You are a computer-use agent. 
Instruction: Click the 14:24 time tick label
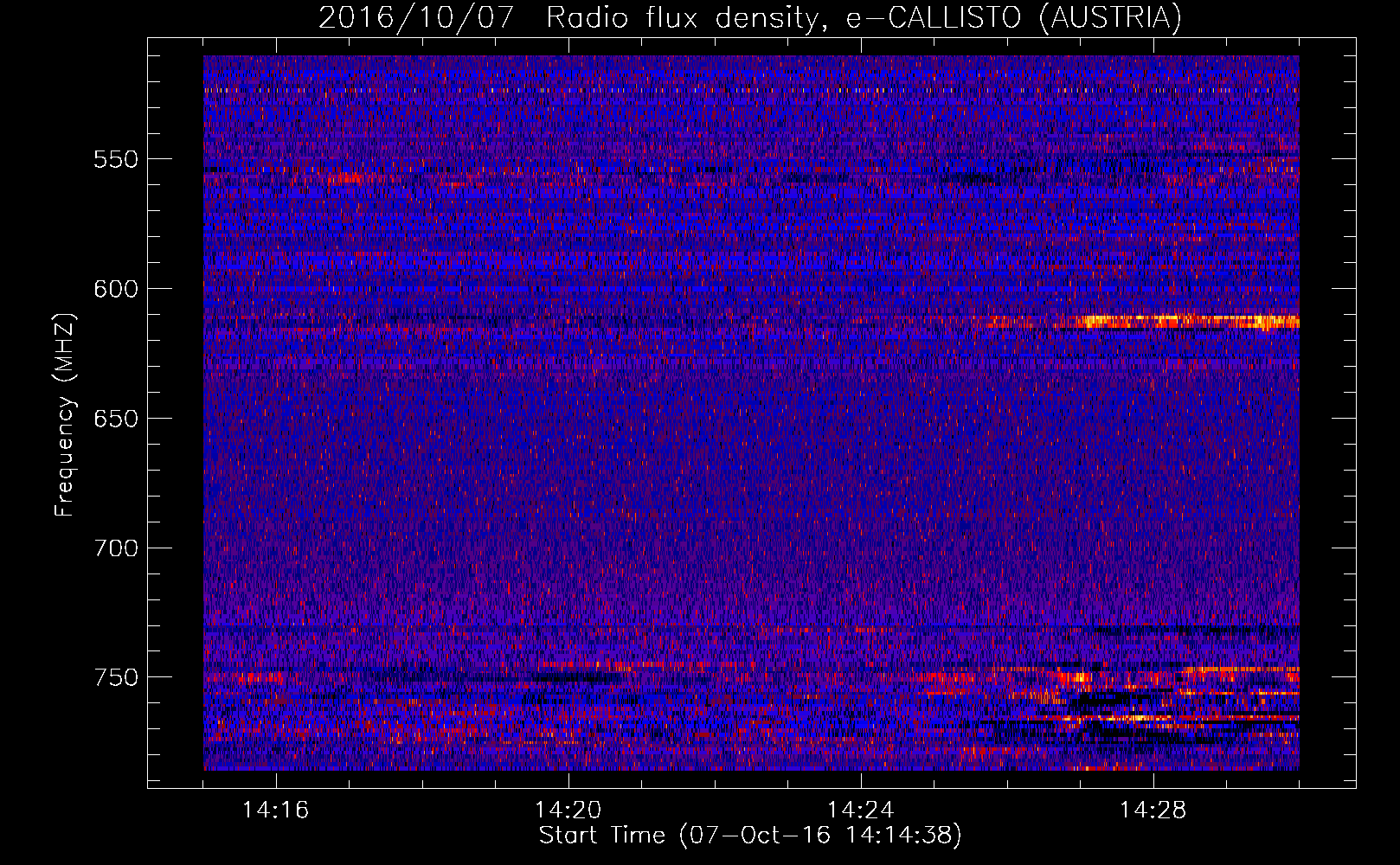pyautogui.click(x=861, y=811)
